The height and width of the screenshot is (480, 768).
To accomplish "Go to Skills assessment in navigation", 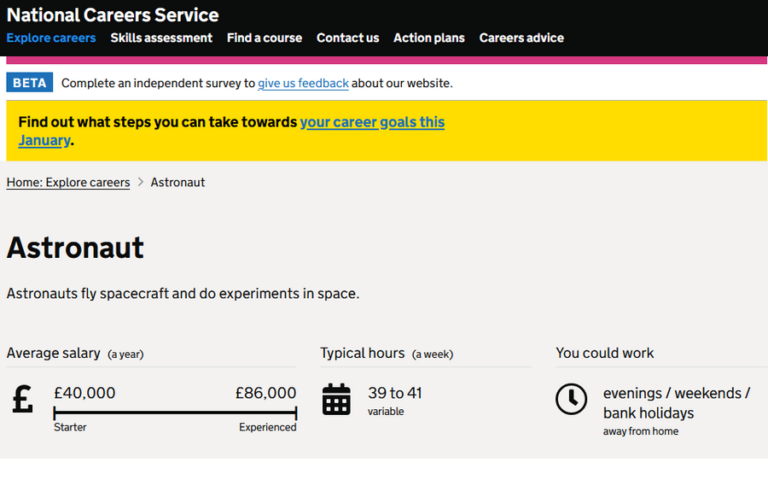I will (x=161, y=38).
